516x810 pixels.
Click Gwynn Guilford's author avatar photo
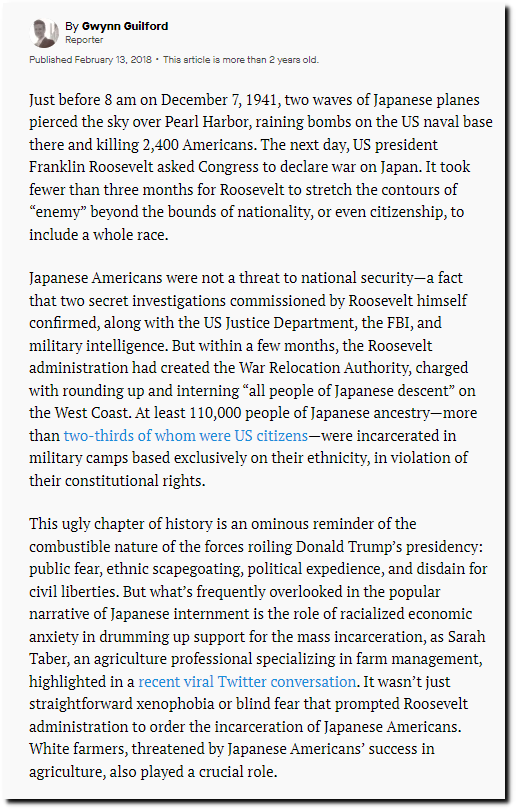coord(44,33)
